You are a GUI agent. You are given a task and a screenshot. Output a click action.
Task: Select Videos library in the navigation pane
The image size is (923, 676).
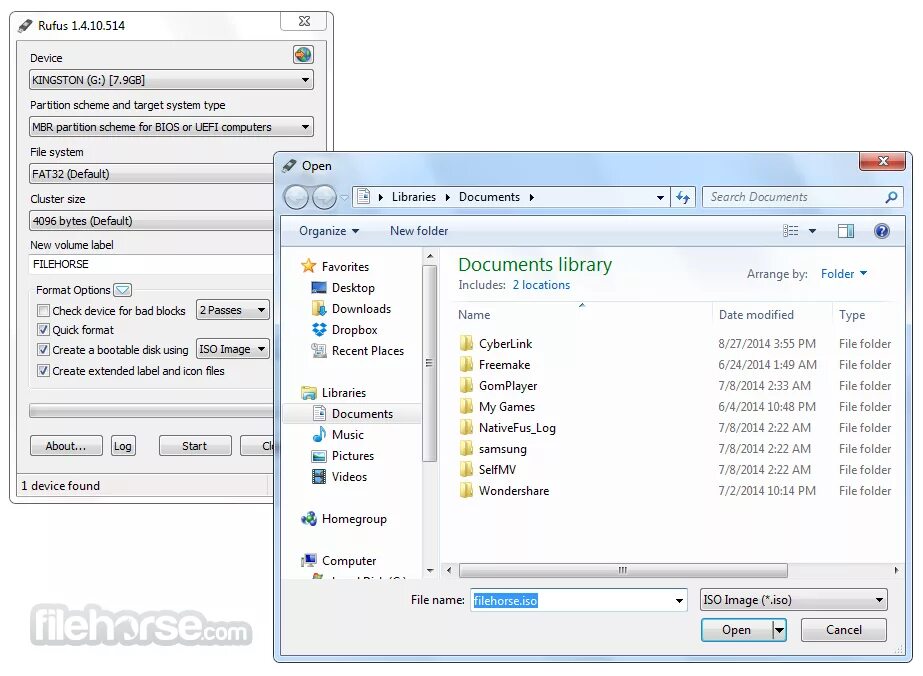coord(349,477)
